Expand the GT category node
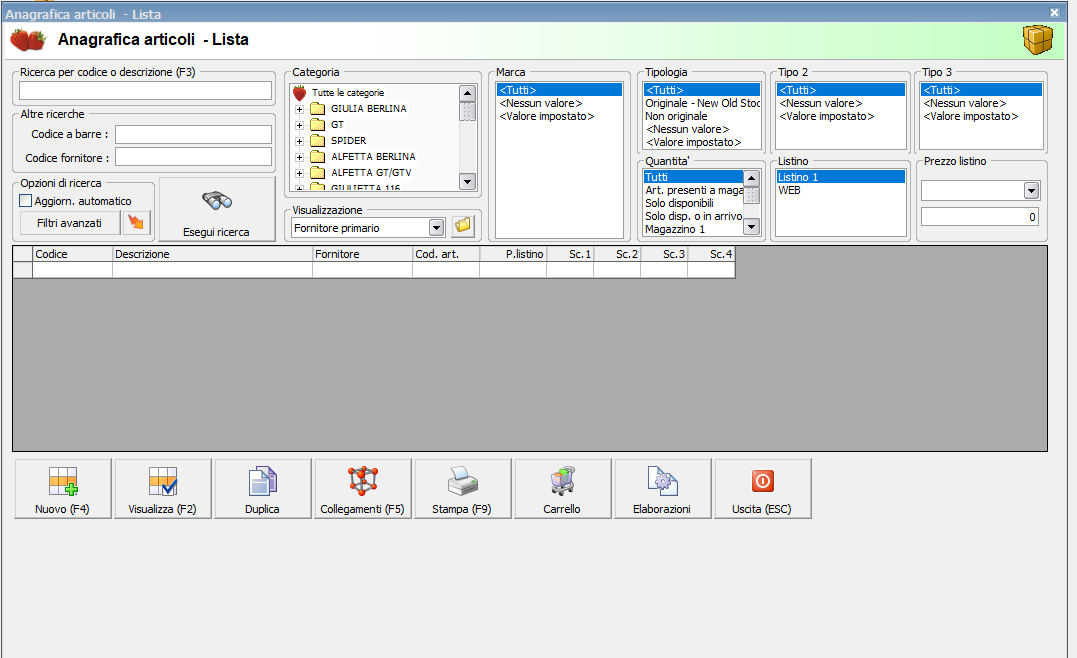Viewport: 1077px width, 658px height. [299, 125]
